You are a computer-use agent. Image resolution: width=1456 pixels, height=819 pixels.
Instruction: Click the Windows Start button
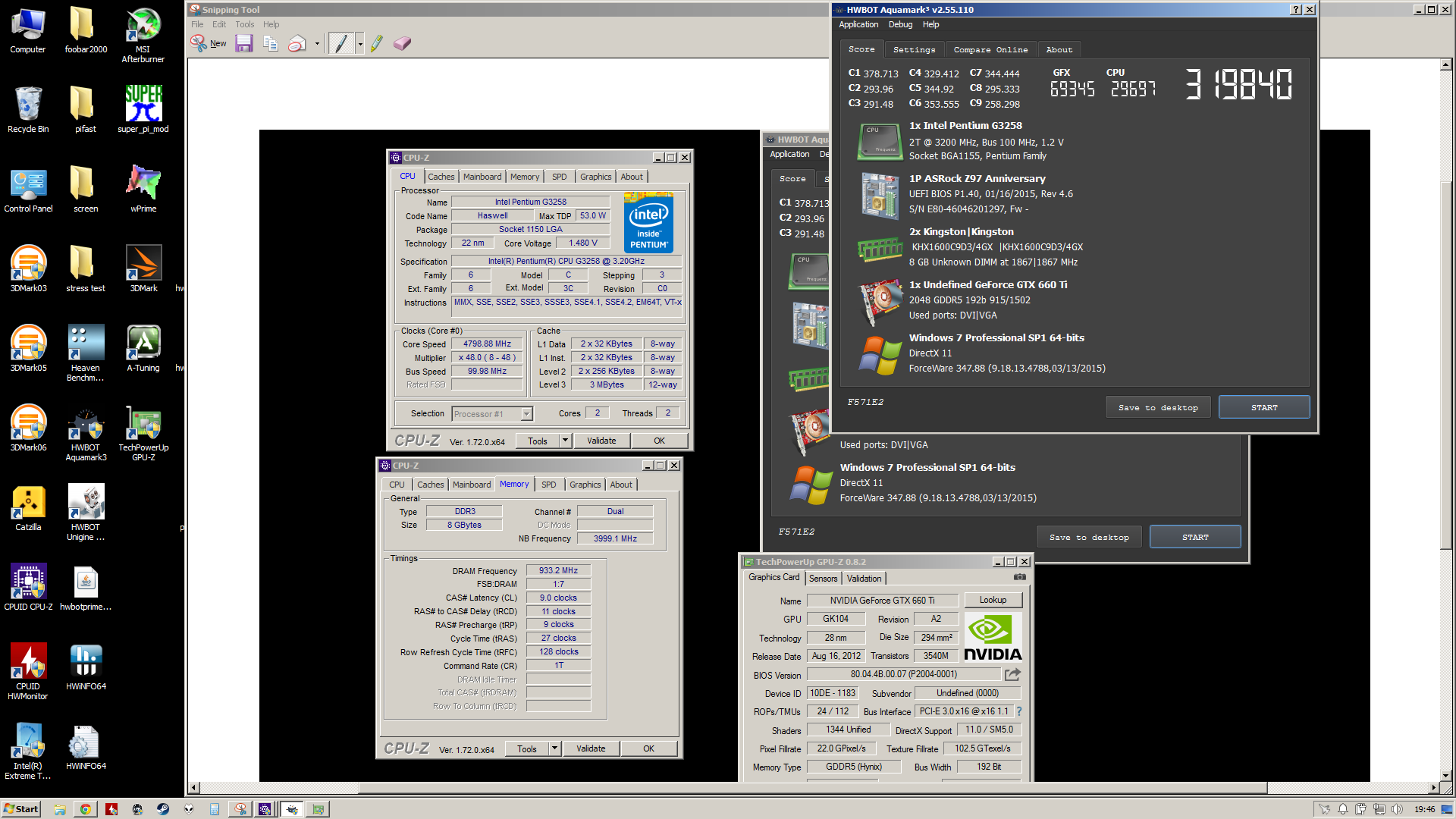point(21,809)
